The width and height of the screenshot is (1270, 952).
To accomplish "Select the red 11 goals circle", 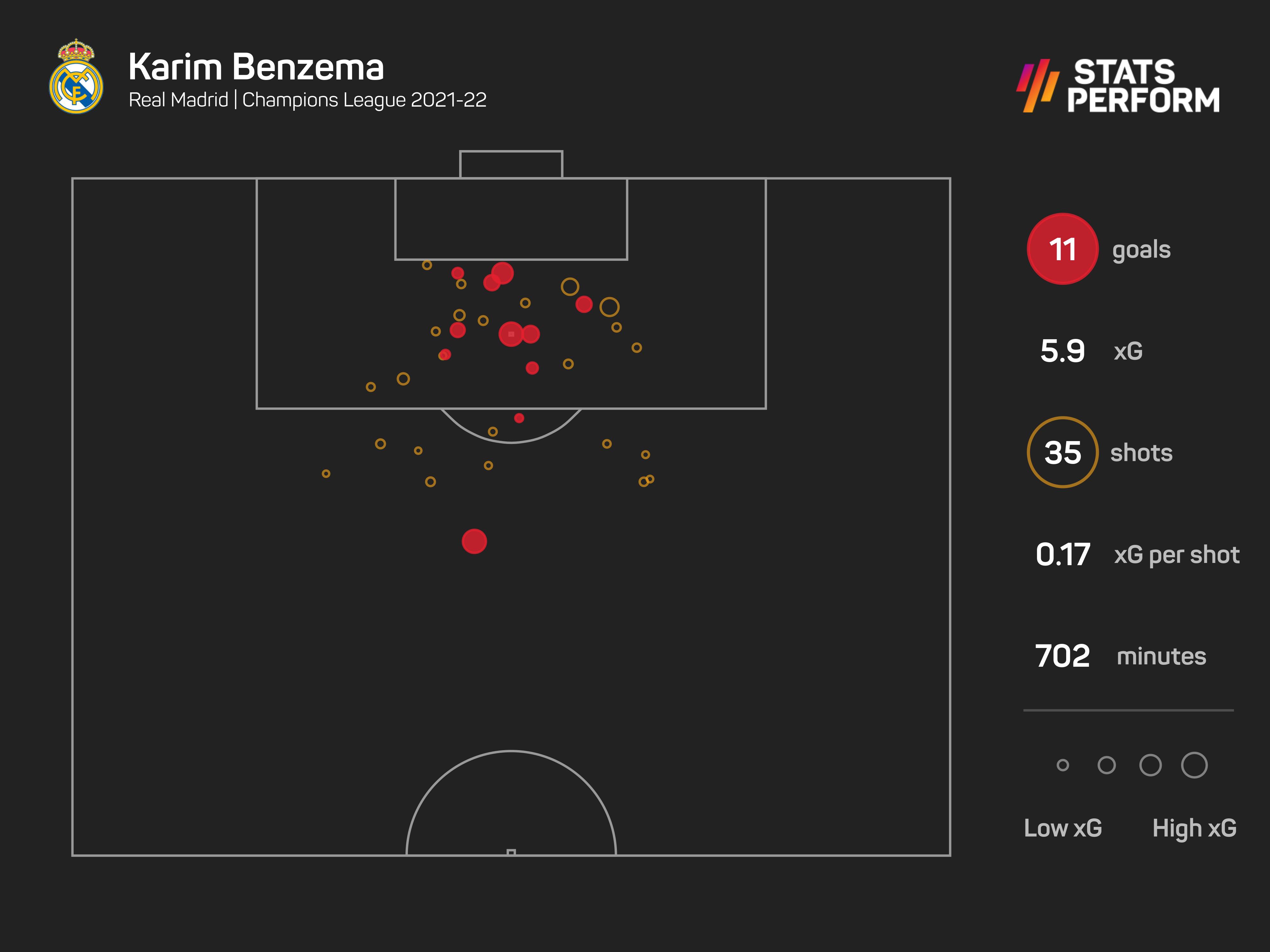I will click(1062, 249).
